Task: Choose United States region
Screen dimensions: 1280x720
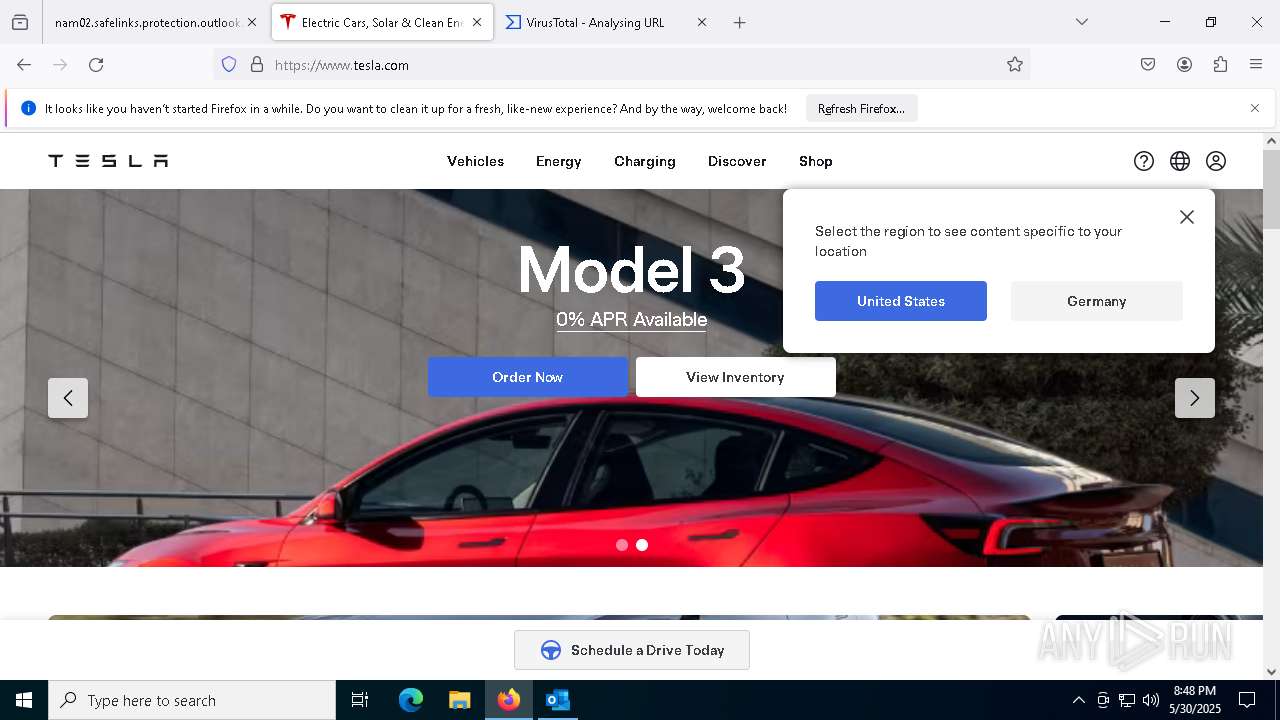Action: 901,301
